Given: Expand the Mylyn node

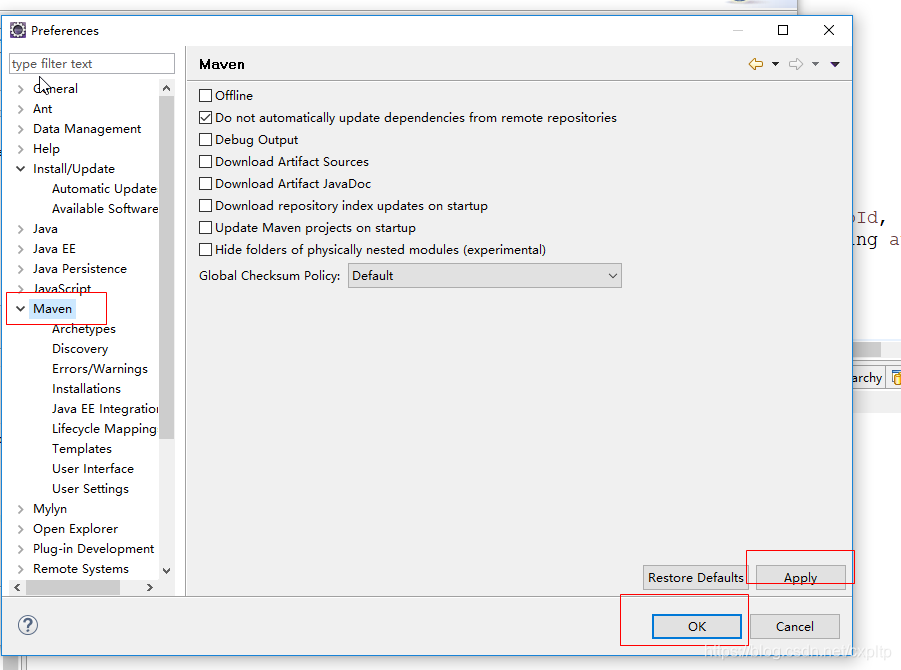Looking at the screenshot, I should tap(21, 509).
